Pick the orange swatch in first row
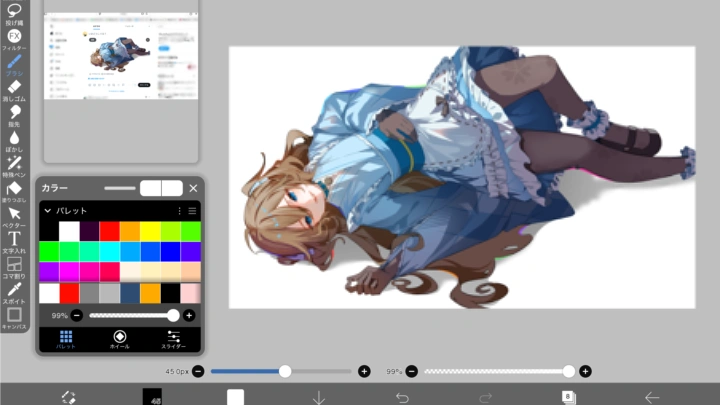 tap(130, 231)
